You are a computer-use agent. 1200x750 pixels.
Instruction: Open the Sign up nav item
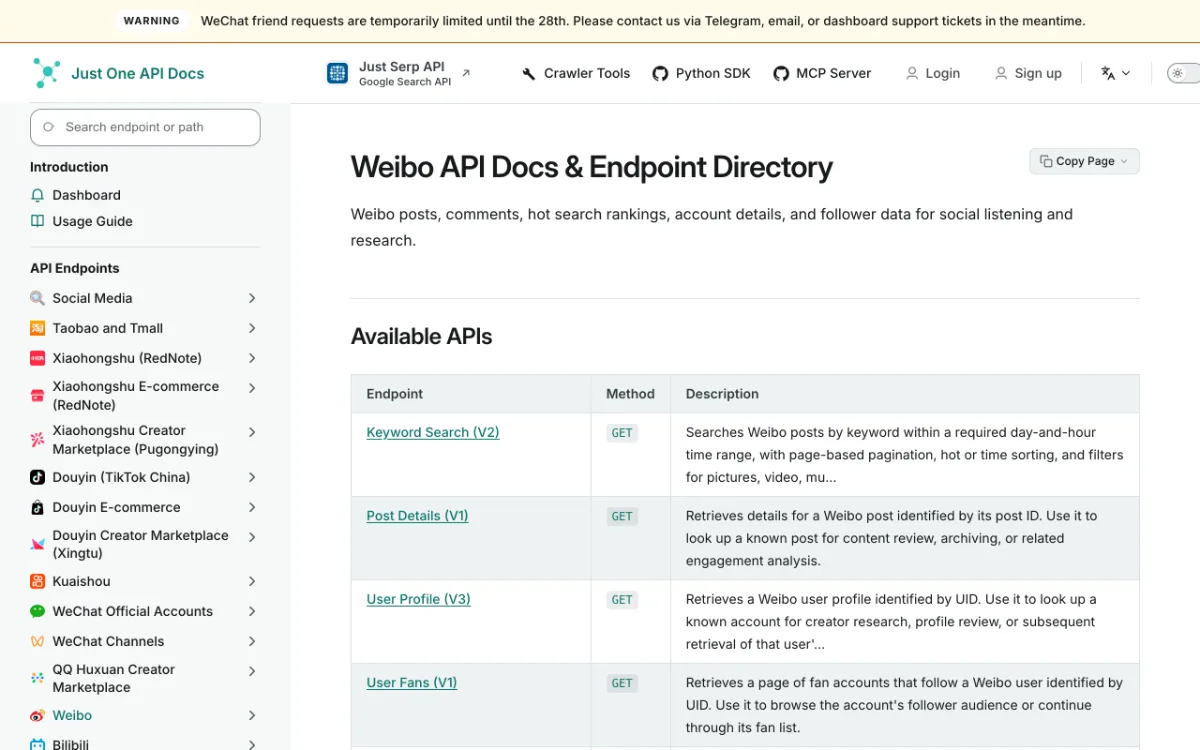[1028, 73]
